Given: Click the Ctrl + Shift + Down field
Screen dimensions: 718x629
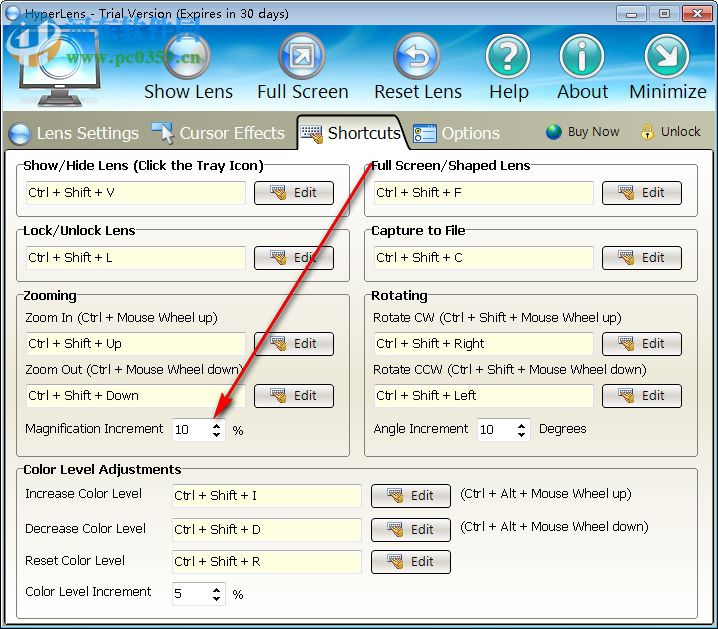Looking at the screenshot, I should point(136,396).
